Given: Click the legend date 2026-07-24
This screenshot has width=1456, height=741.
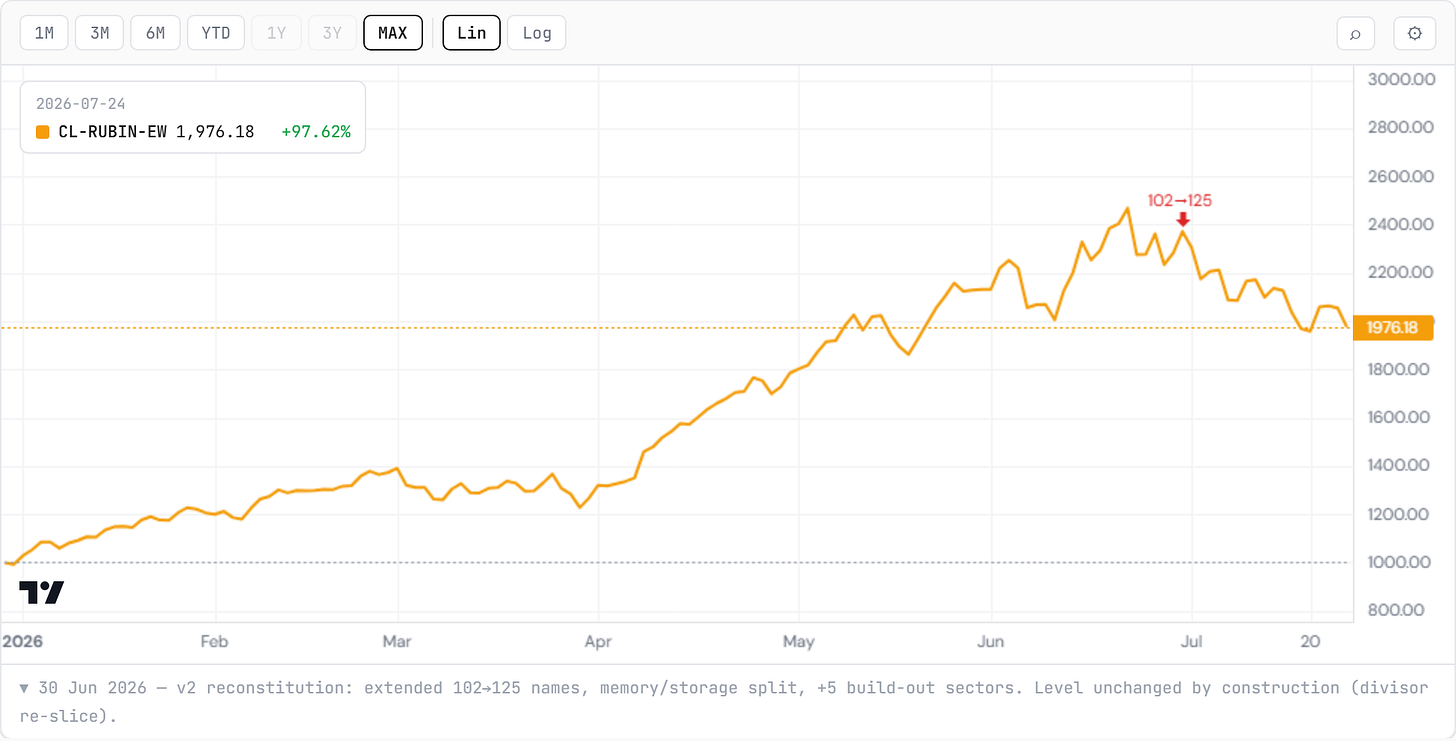Looking at the screenshot, I should coord(80,104).
